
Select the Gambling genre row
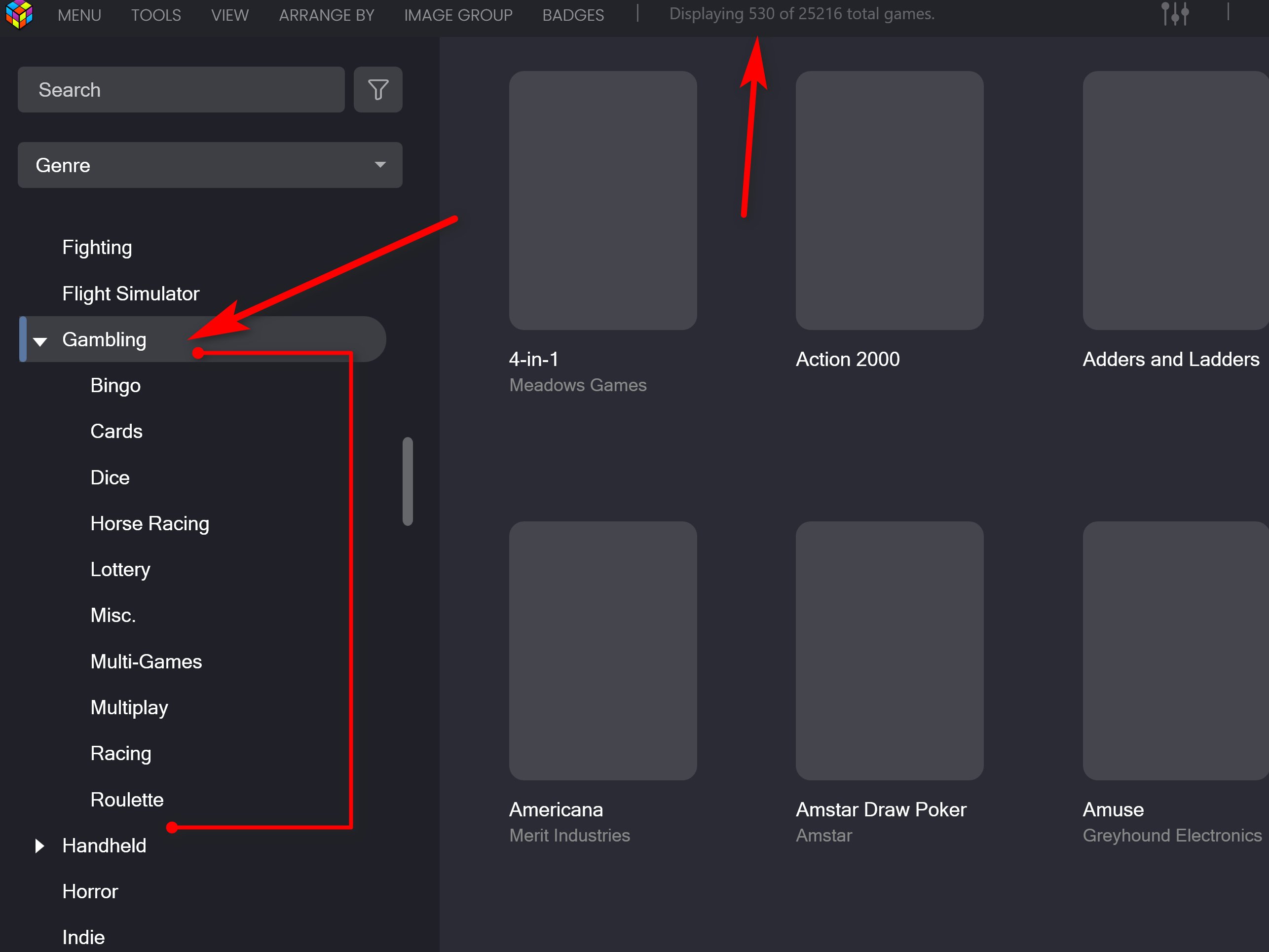202,339
